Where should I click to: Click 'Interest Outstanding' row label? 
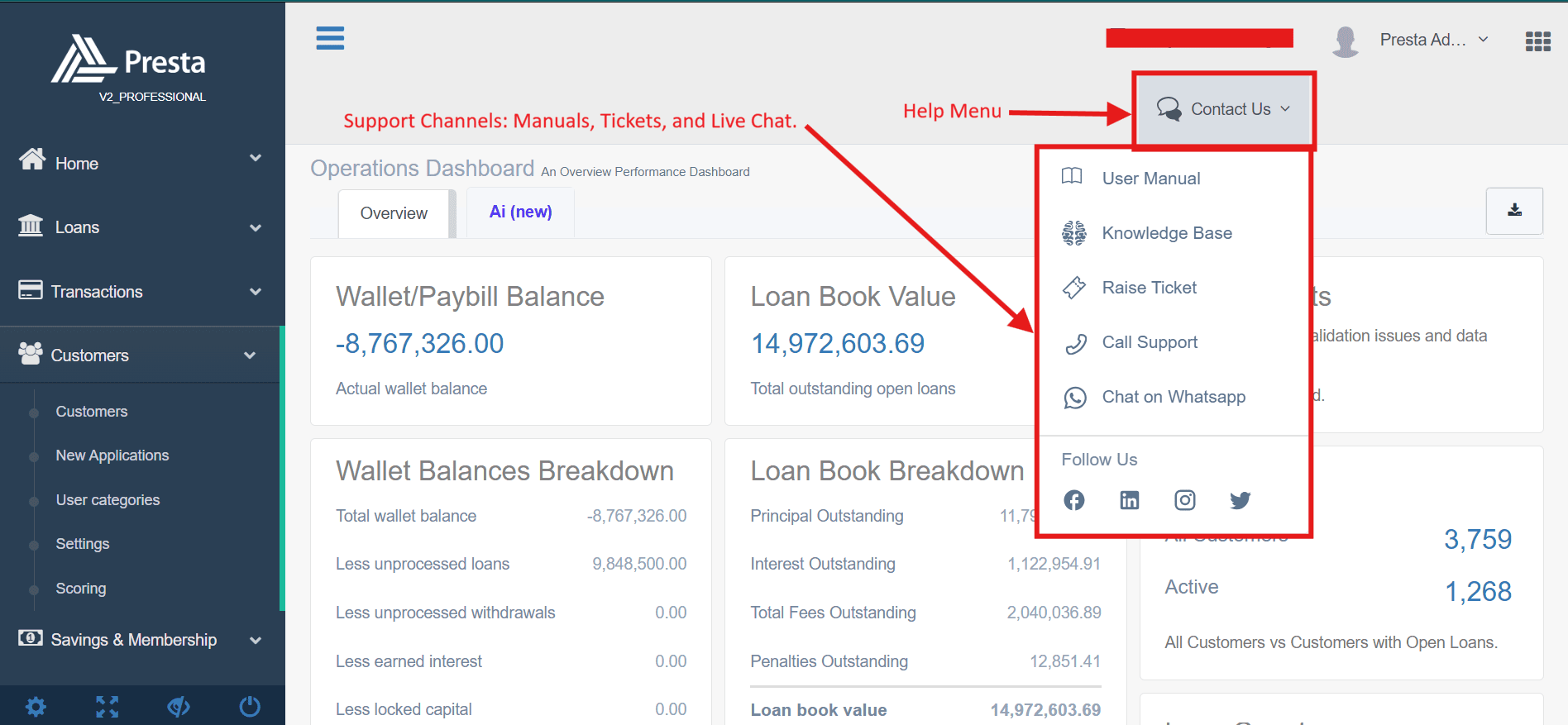pyautogui.click(x=823, y=564)
